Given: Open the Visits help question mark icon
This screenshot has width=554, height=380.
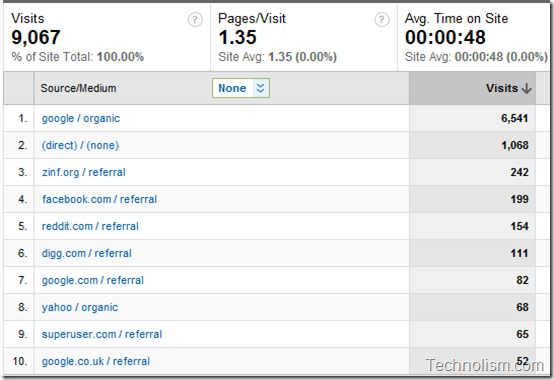Looking at the screenshot, I should [195, 20].
